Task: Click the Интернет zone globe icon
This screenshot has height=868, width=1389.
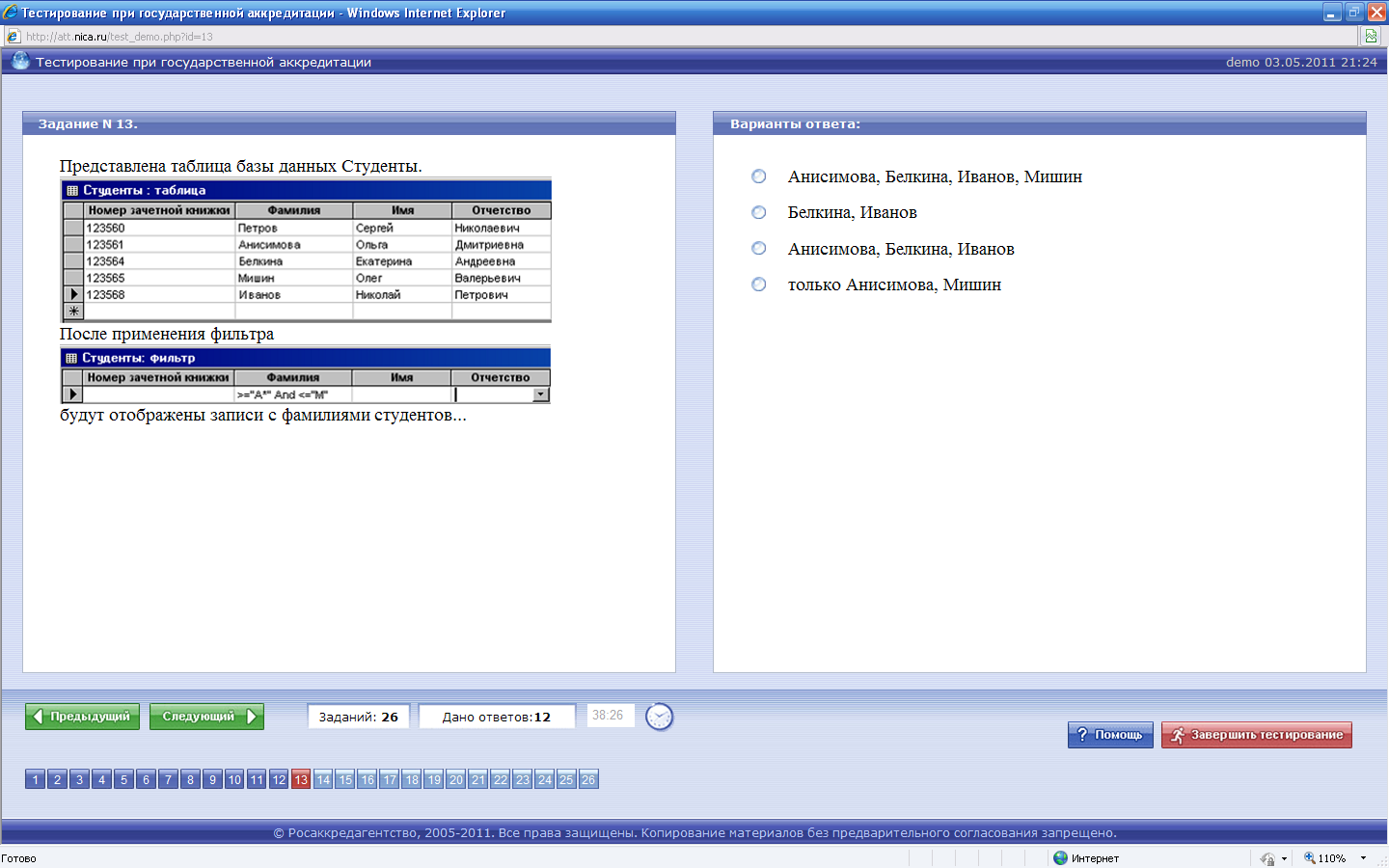Action: click(x=1060, y=857)
